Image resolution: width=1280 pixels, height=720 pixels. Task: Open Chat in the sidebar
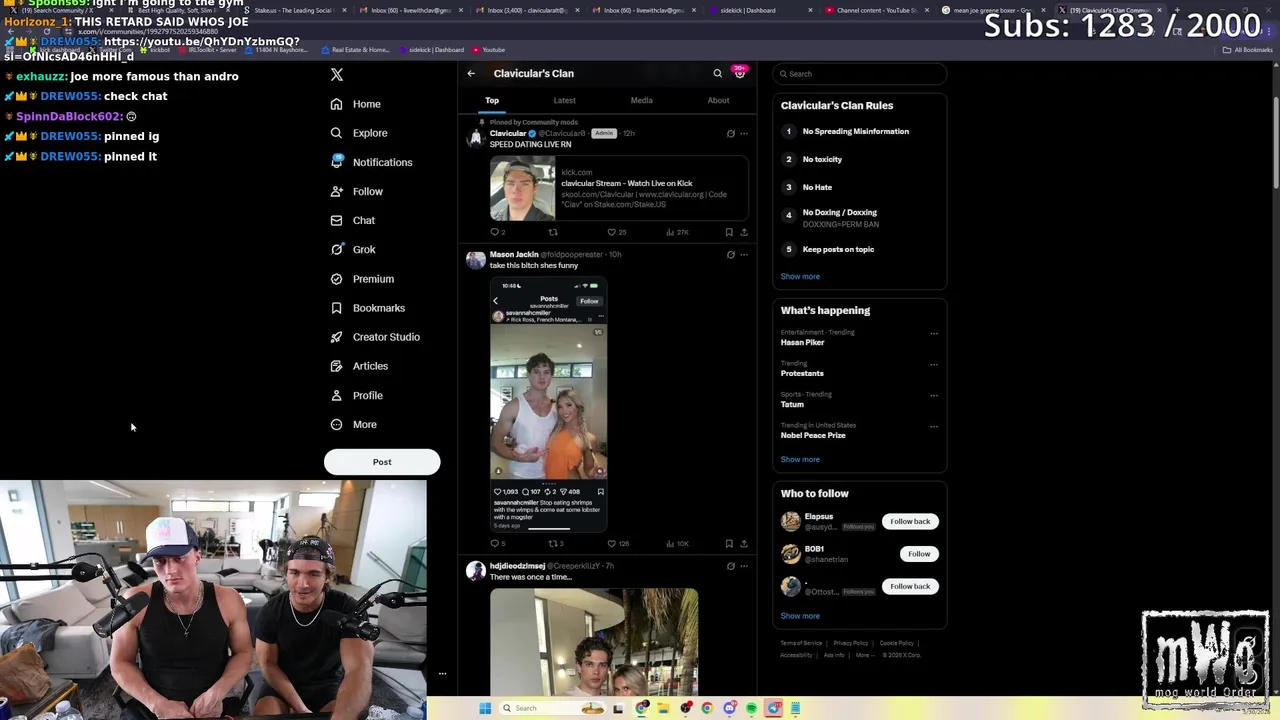[353, 220]
